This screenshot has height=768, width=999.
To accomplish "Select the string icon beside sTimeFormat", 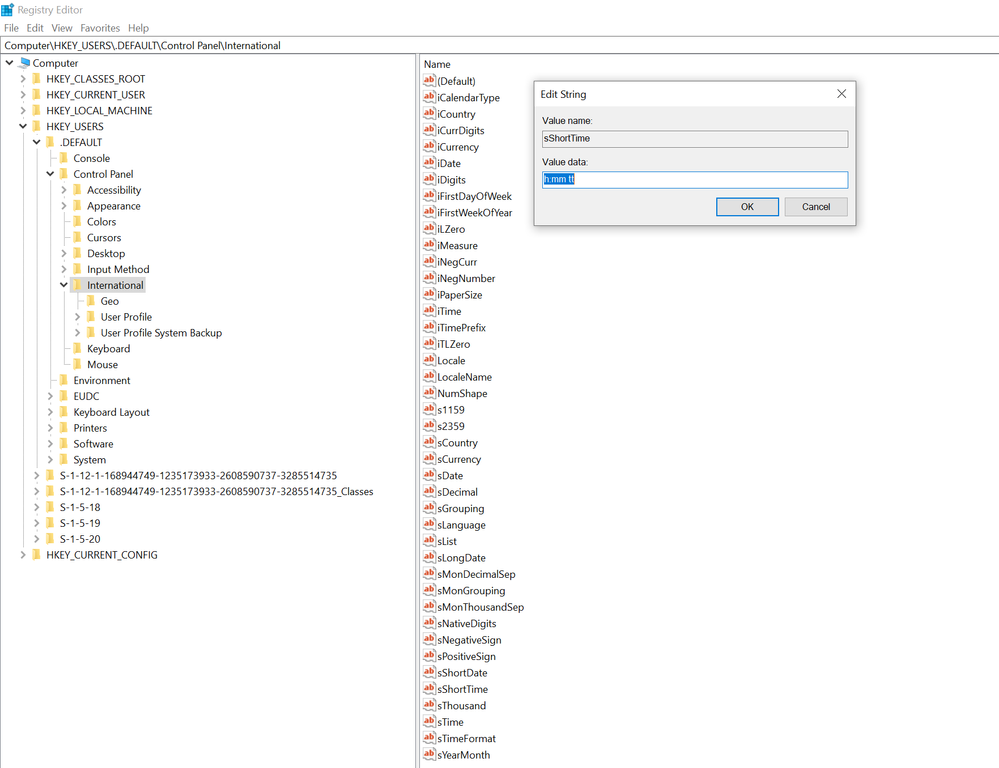I will pyautogui.click(x=430, y=738).
